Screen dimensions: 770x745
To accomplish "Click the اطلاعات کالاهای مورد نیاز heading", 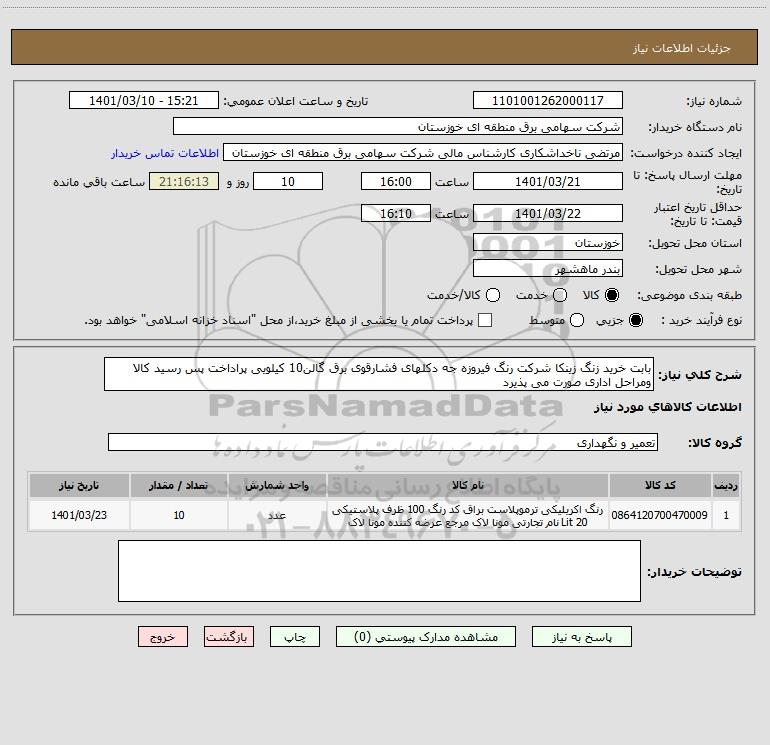I will point(668,407).
